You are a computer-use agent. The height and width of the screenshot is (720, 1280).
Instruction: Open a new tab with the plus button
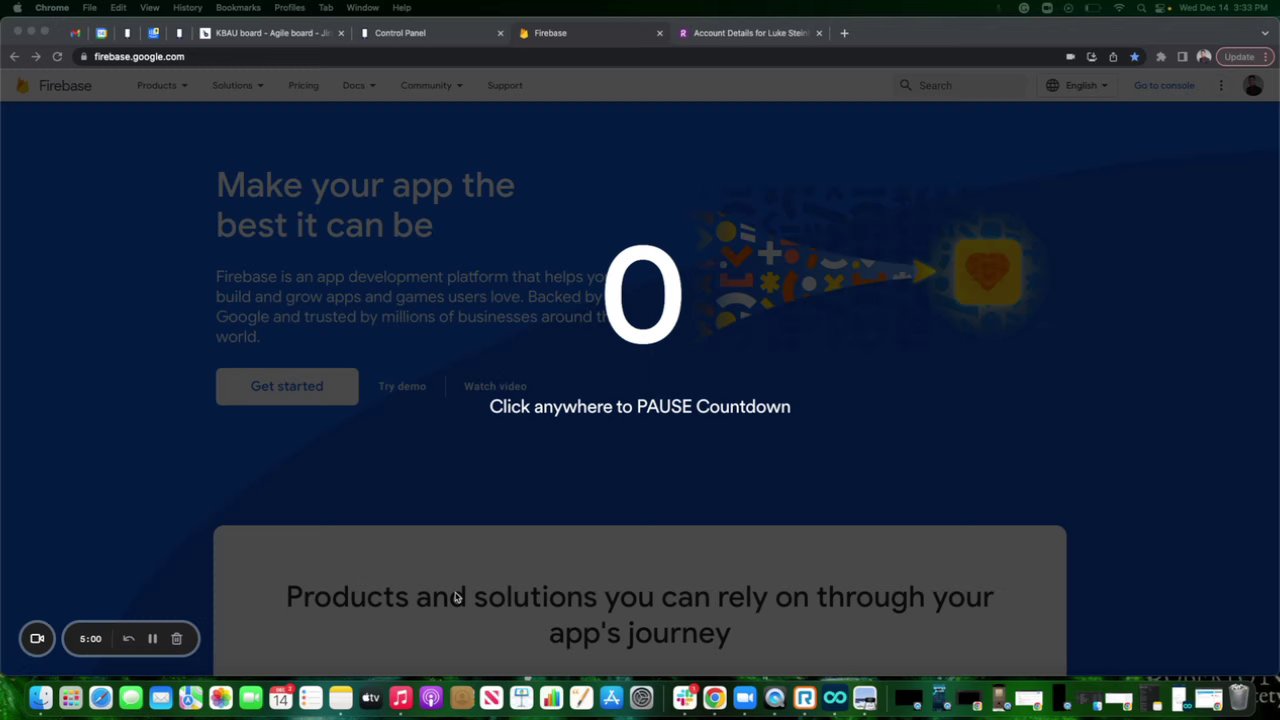(844, 33)
